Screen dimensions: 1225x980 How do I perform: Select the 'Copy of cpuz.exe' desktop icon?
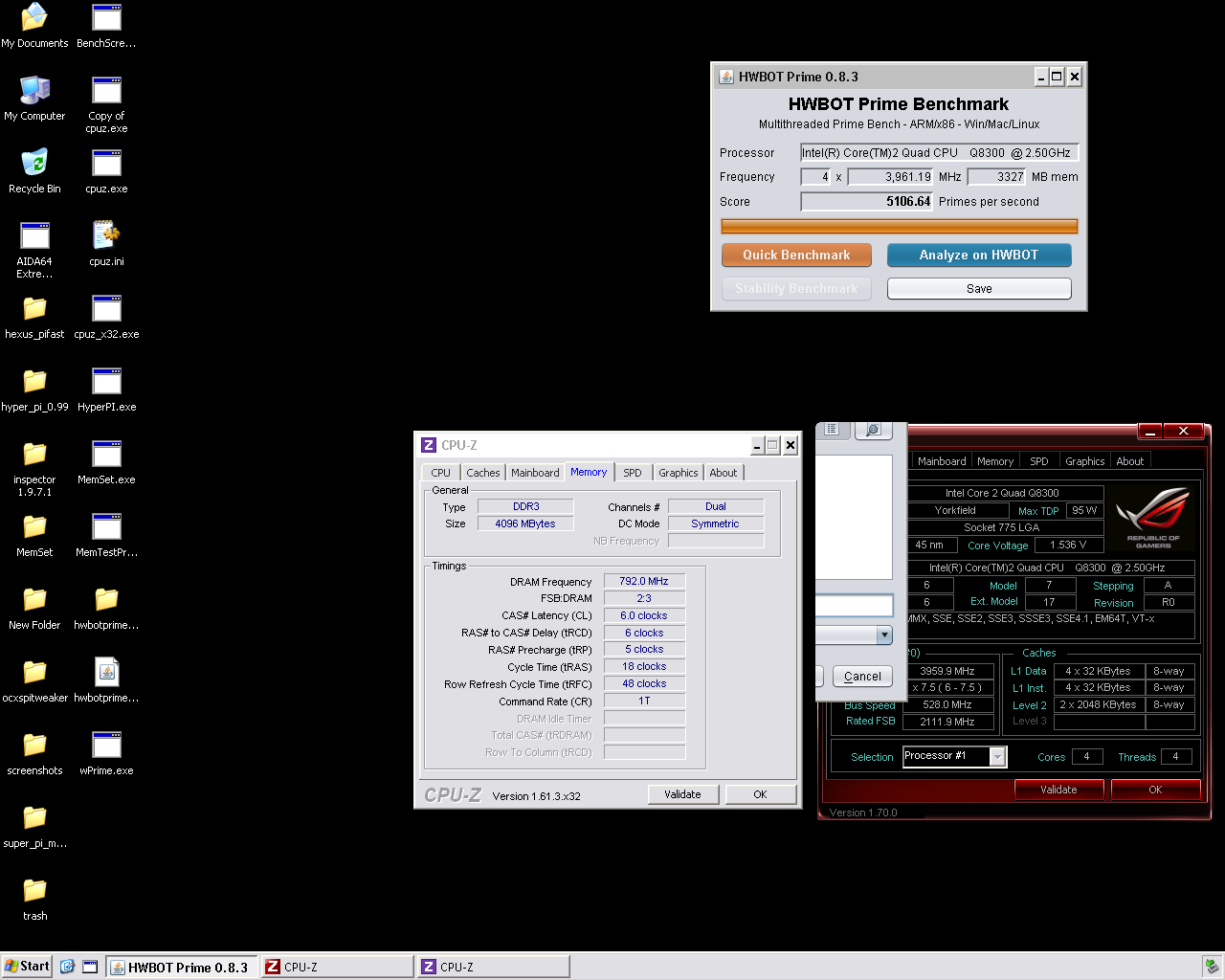click(x=106, y=104)
